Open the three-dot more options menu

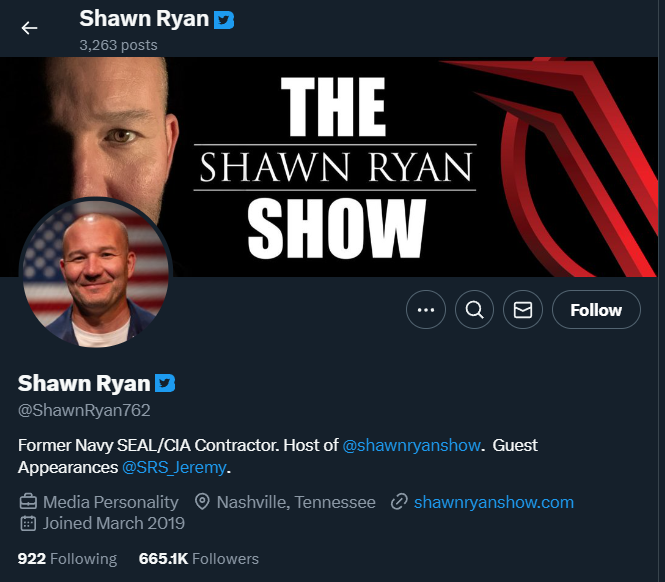pos(426,310)
